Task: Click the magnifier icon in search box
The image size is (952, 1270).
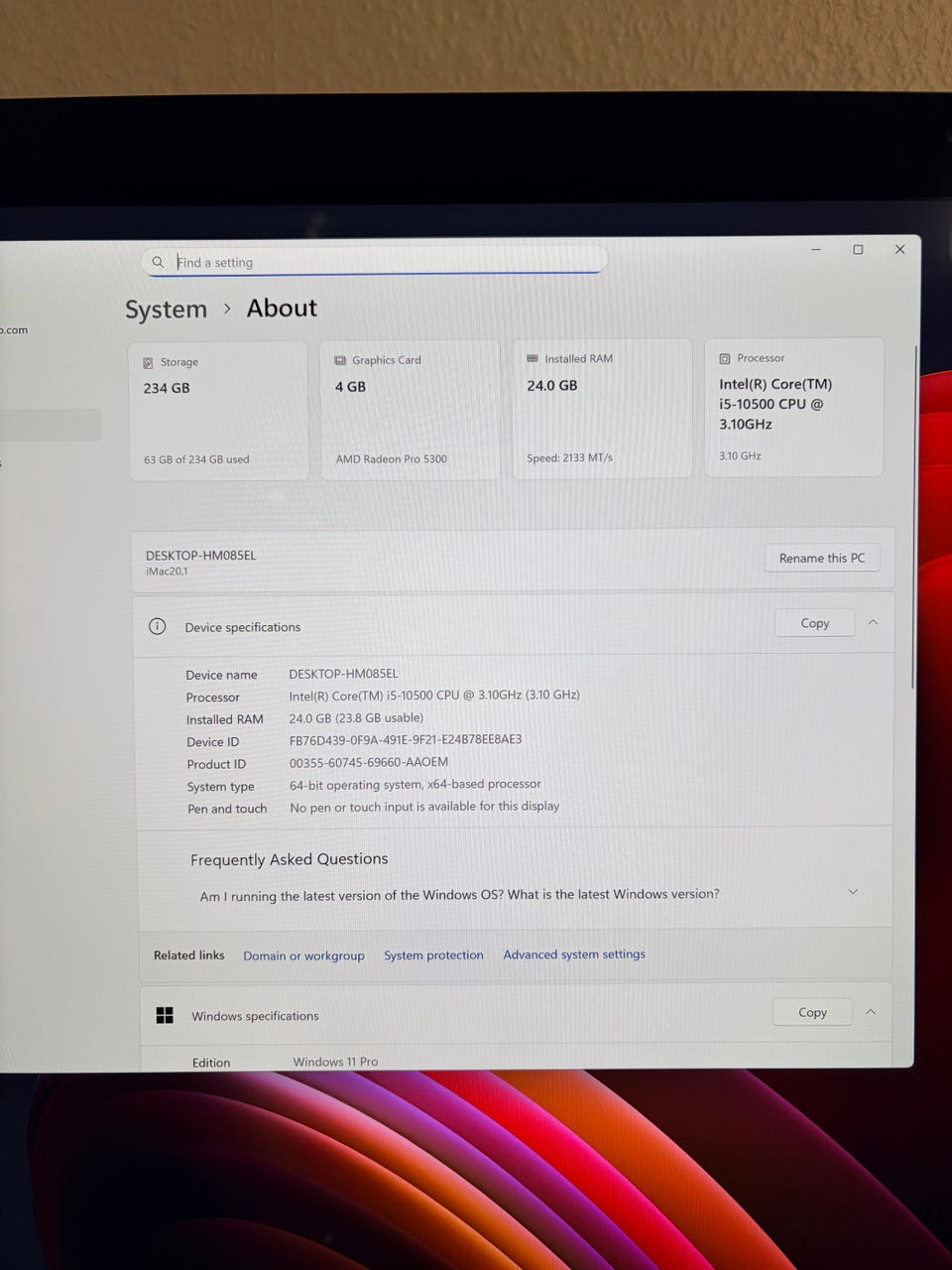Action: pyautogui.click(x=158, y=262)
